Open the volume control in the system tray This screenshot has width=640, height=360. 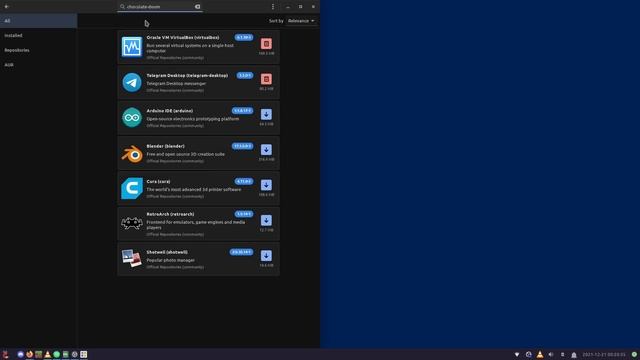(x=551, y=355)
